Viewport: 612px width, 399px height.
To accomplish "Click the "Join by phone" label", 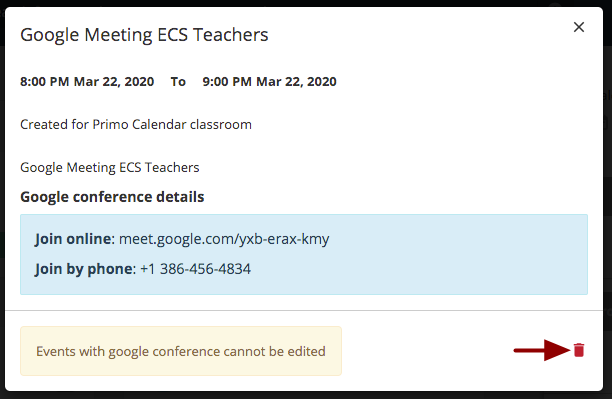I will click(84, 269).
